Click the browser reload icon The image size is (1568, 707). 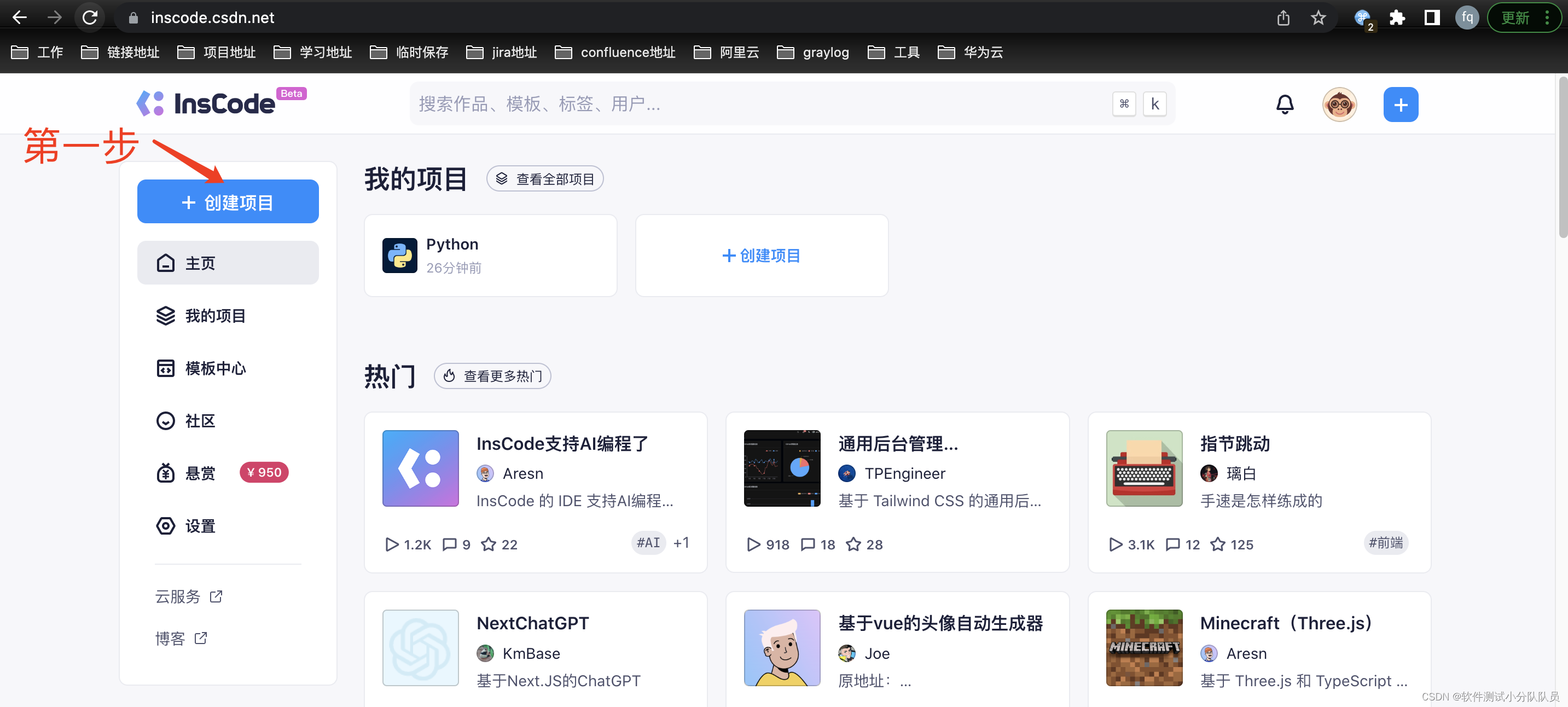[90, 18]
